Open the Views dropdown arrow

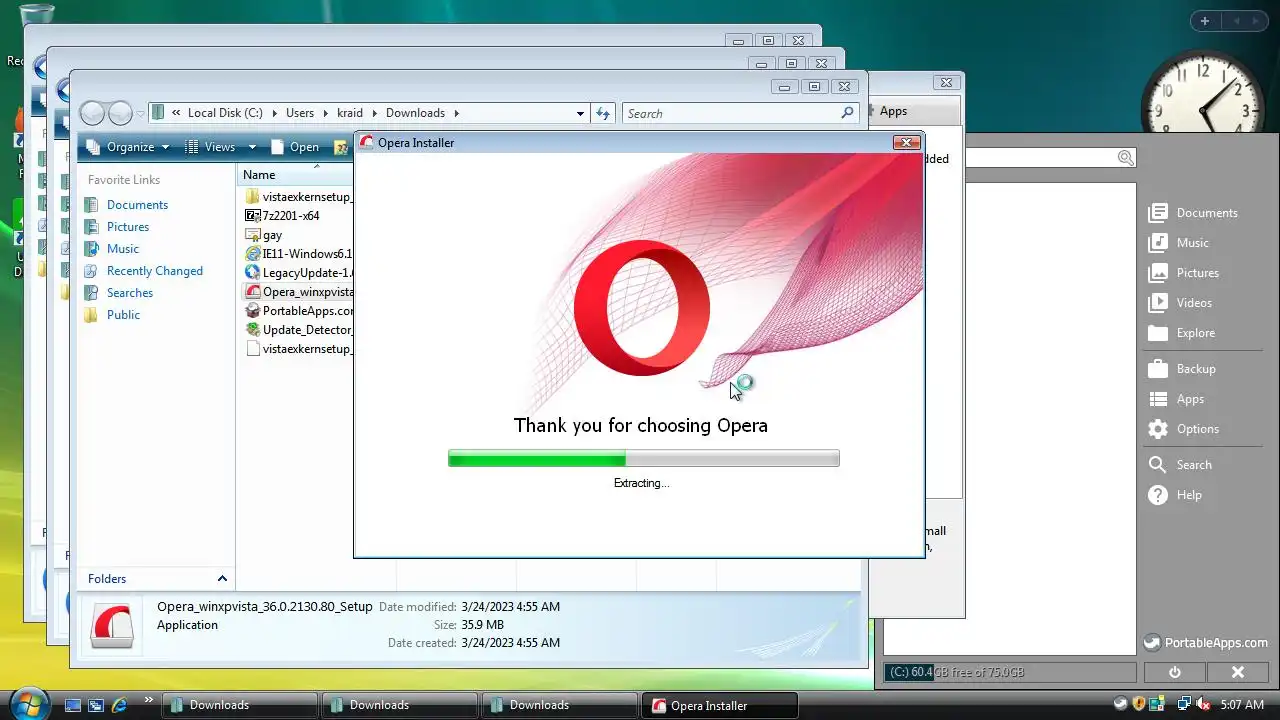tap(252, 147)
